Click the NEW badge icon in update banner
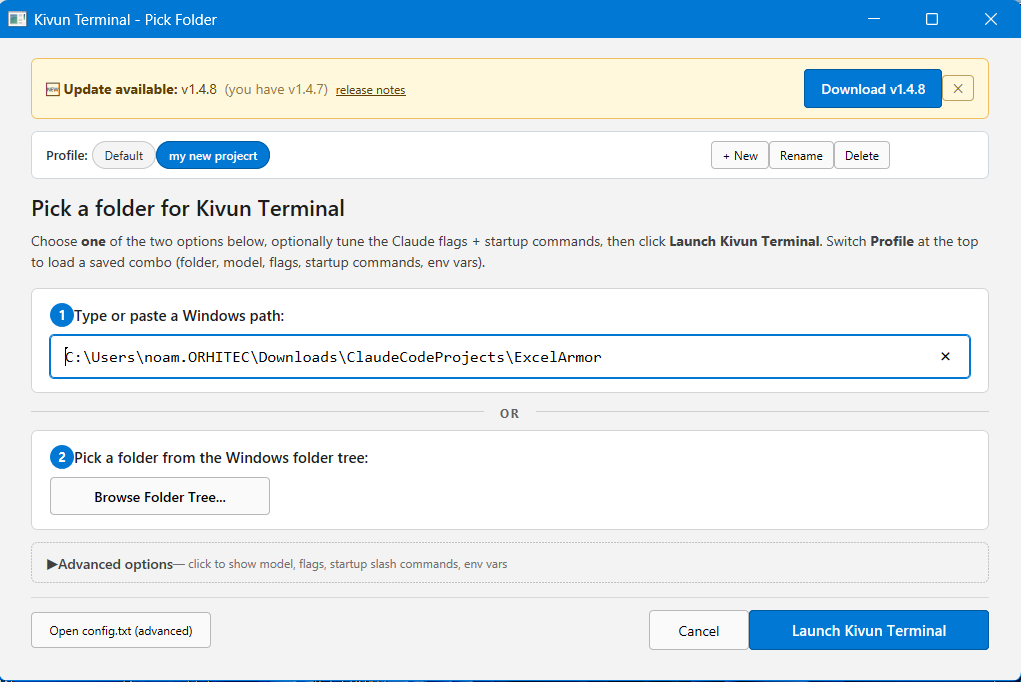 53,89
